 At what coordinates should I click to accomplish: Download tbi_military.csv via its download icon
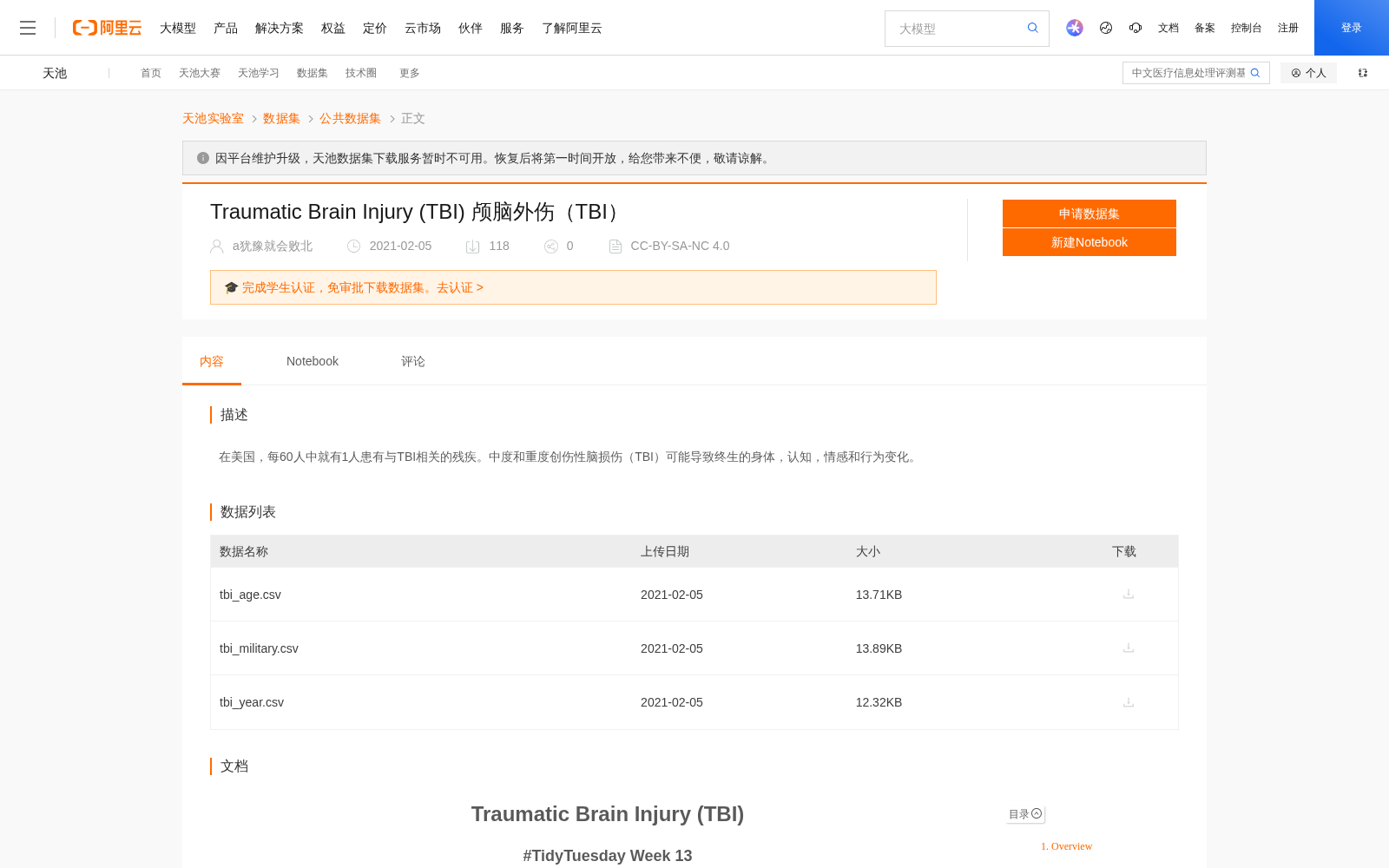[1129, 648]
